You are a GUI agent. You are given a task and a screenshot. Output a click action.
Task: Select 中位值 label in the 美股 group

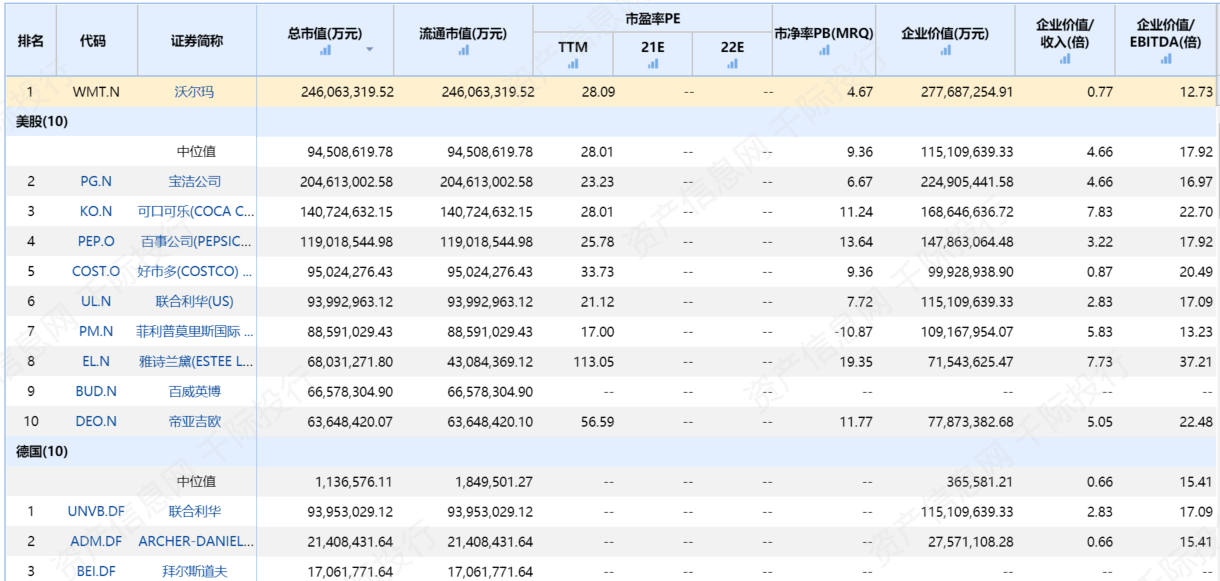tap(196, 152)
